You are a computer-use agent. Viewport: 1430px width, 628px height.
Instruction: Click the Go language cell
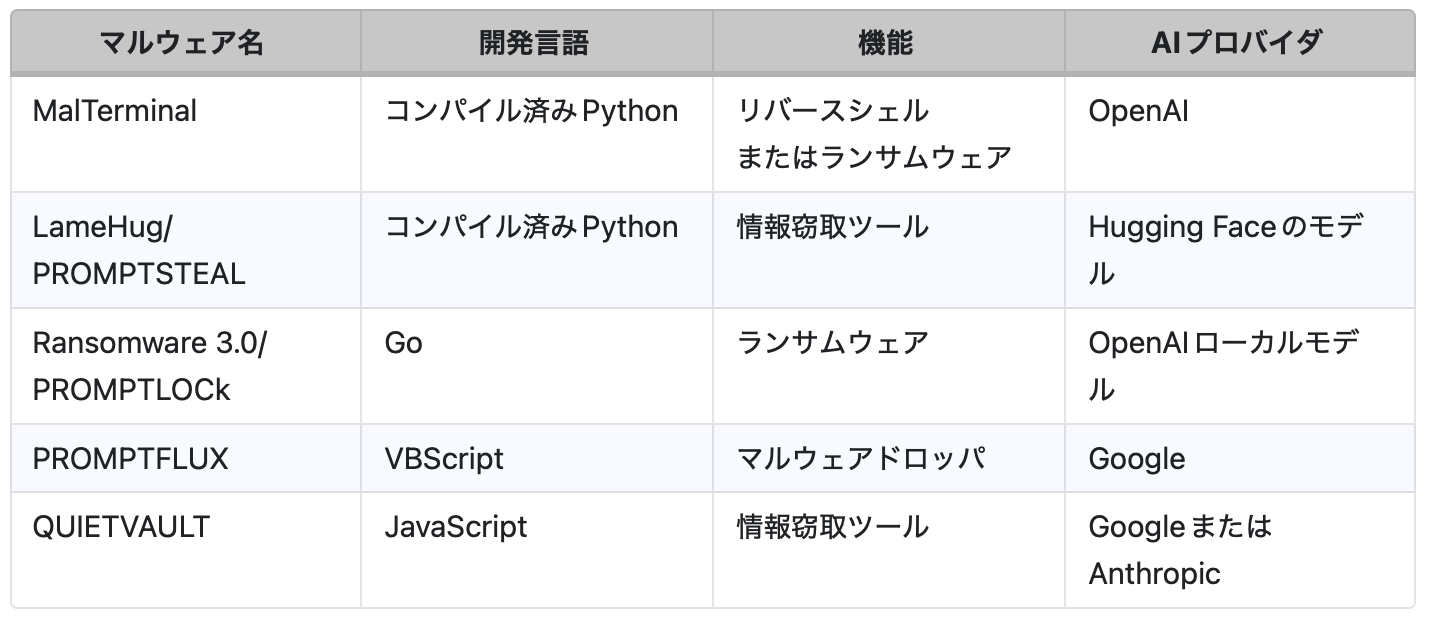click(404, 343)
